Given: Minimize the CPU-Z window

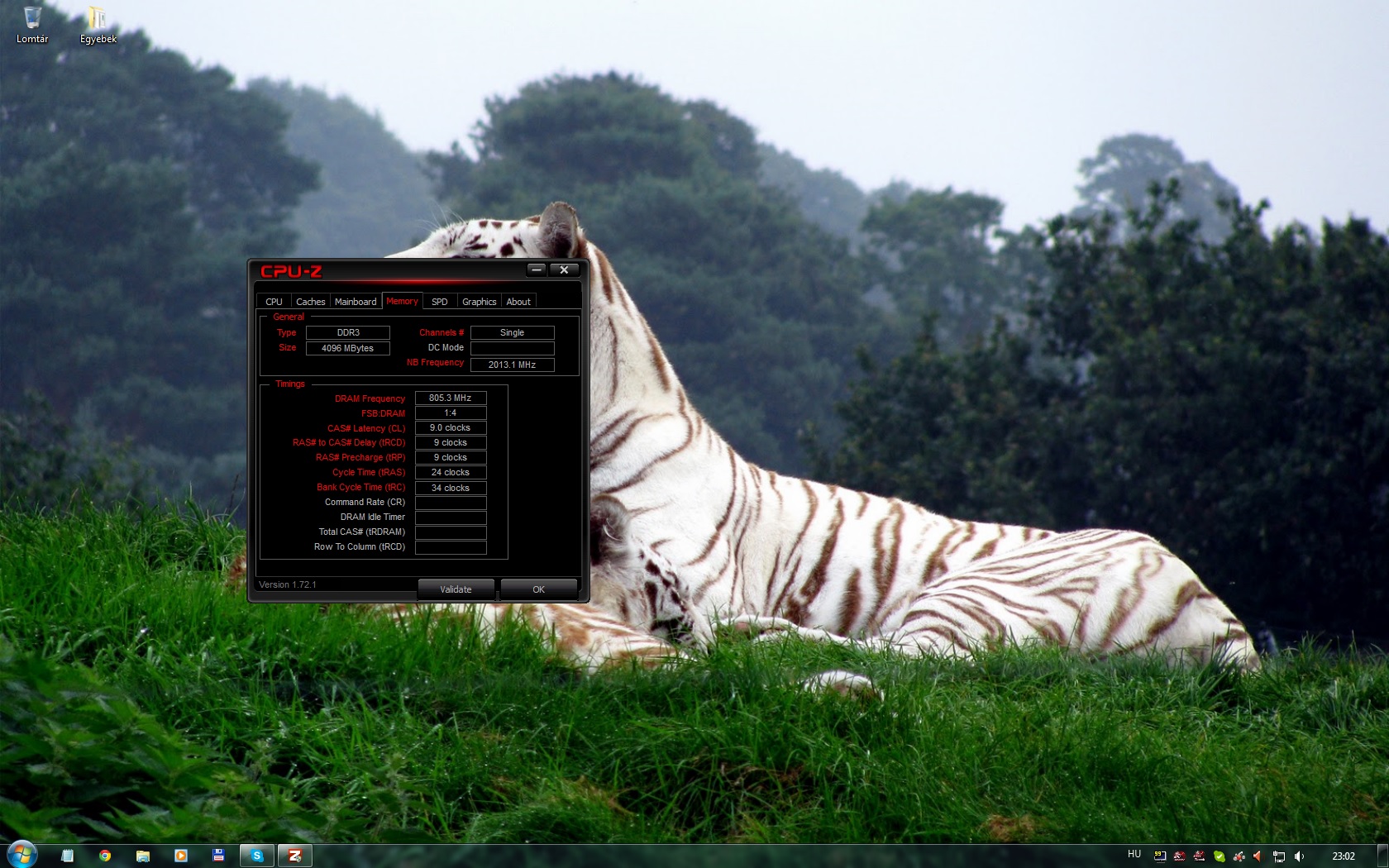Looking at the screenshot, I should 537,269.
